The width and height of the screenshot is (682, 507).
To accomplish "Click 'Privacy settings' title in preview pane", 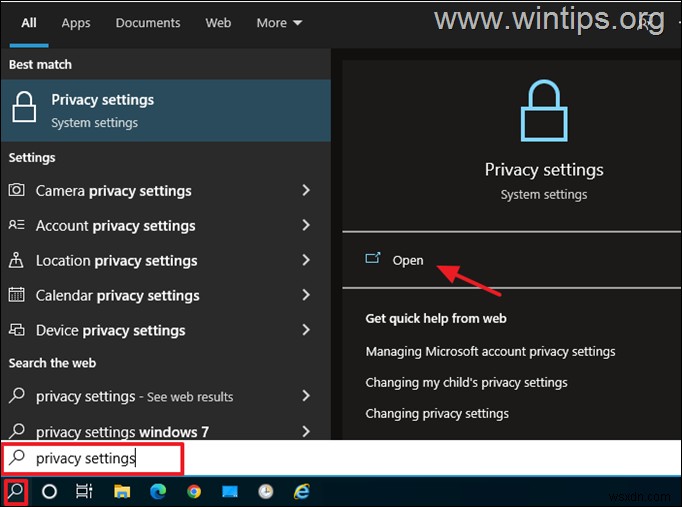I will pos(544,170).
